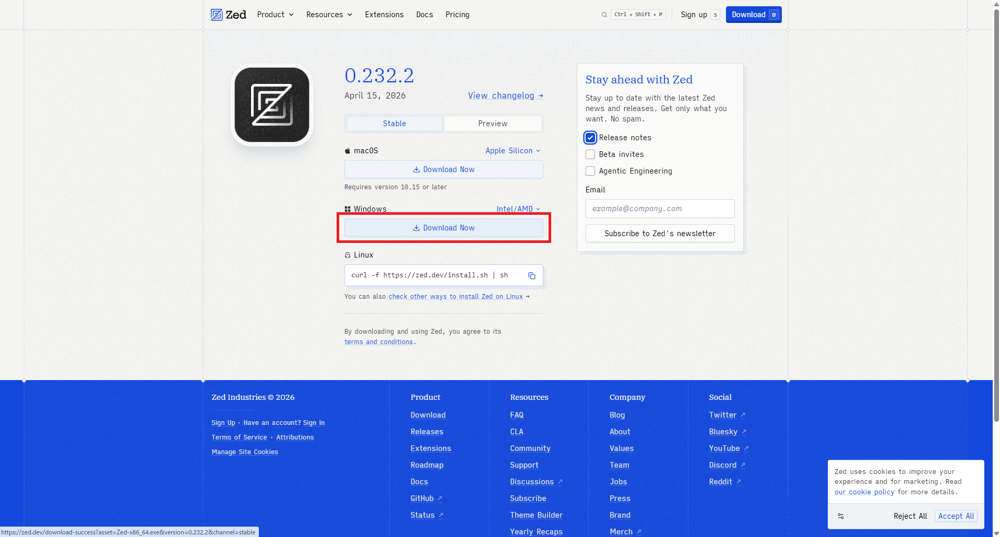This screenshot has height=537, width=1000.
Task: Open Reddit social link
Action: 724,482
